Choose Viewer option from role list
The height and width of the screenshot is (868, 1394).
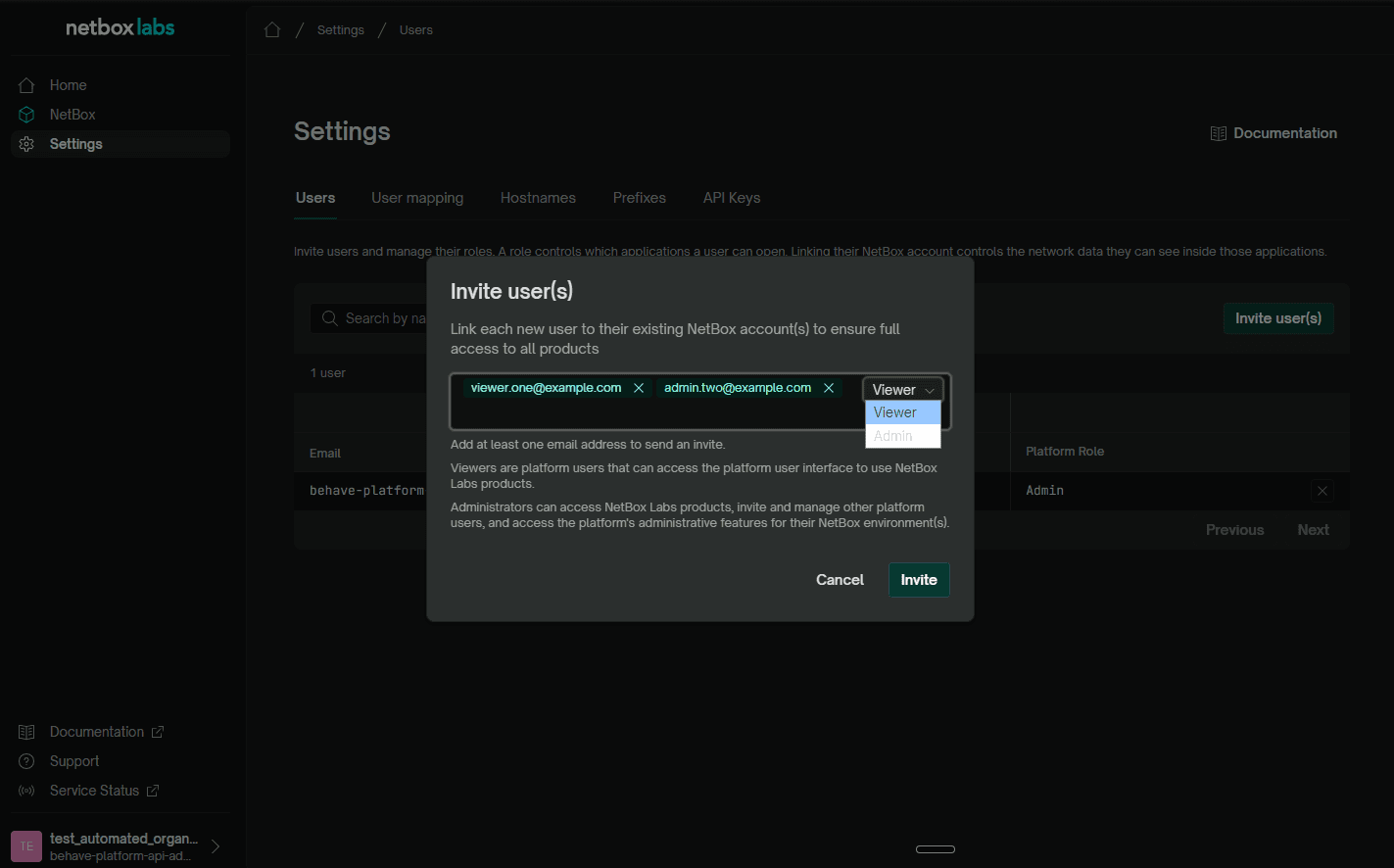pyautogui.click(x=903, y=412)
